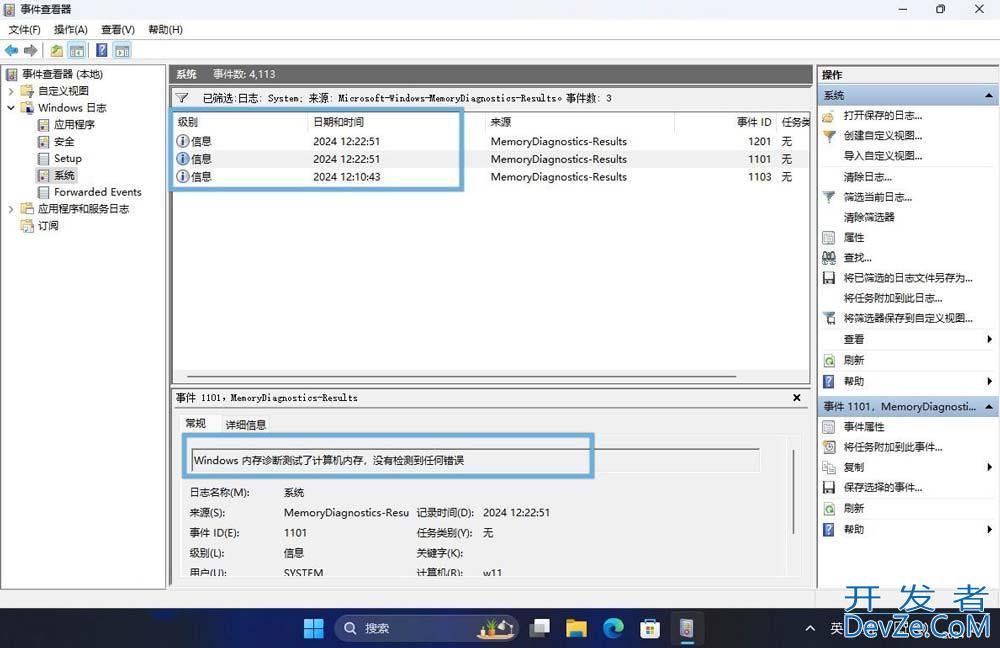
Task: Collapse the 系统 actions section
Action: 989,96
